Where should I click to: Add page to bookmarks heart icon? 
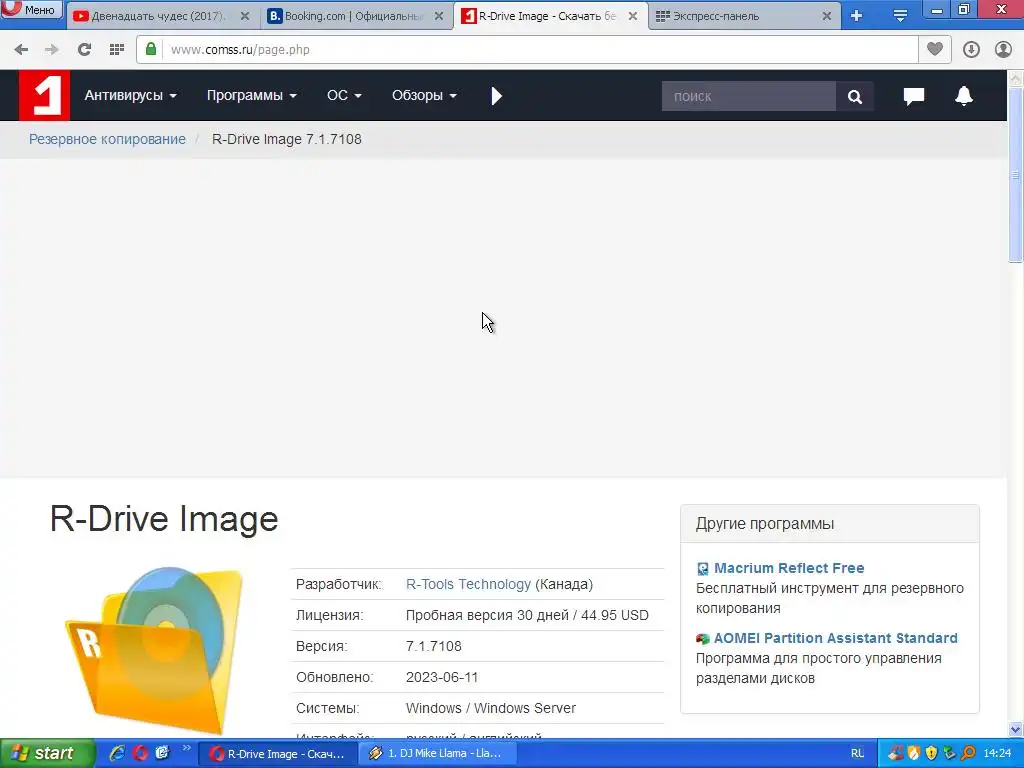[x=935, y=49]
